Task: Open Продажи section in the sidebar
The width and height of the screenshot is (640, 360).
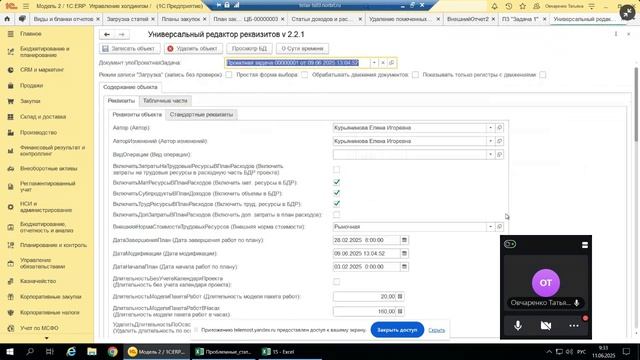Action: coord(31,85)
